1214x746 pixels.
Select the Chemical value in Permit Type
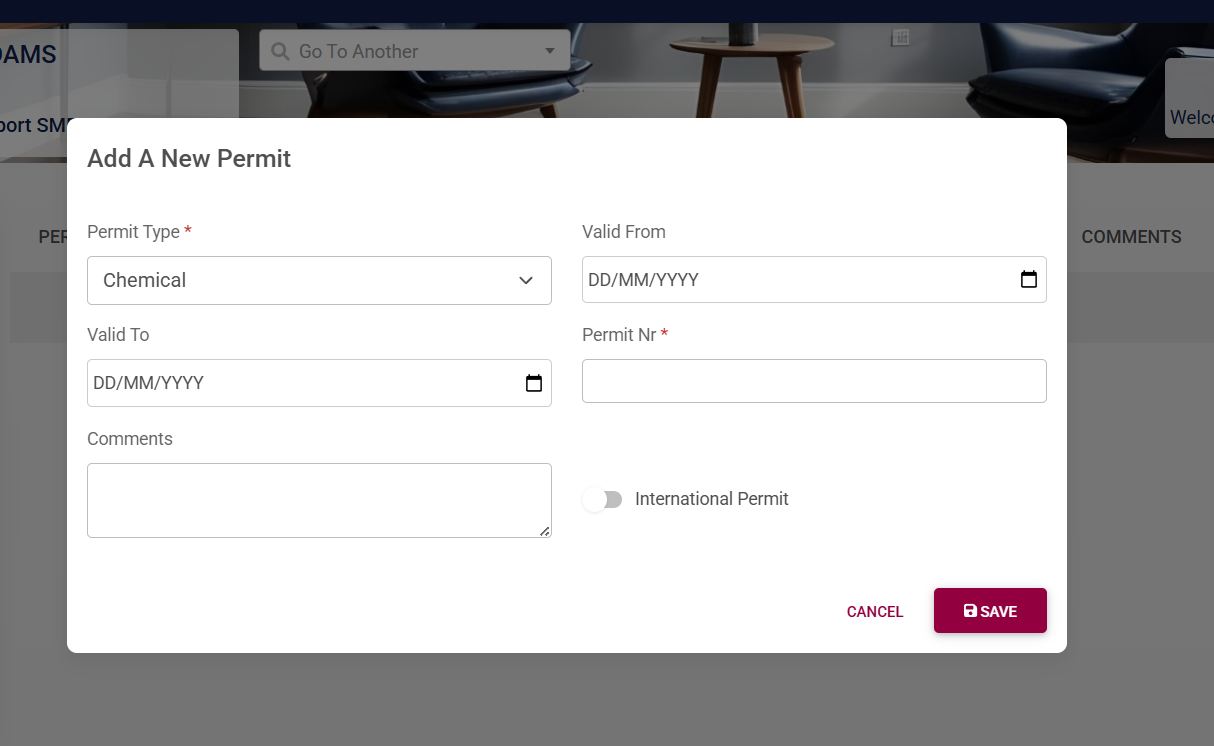click(145, 281)
